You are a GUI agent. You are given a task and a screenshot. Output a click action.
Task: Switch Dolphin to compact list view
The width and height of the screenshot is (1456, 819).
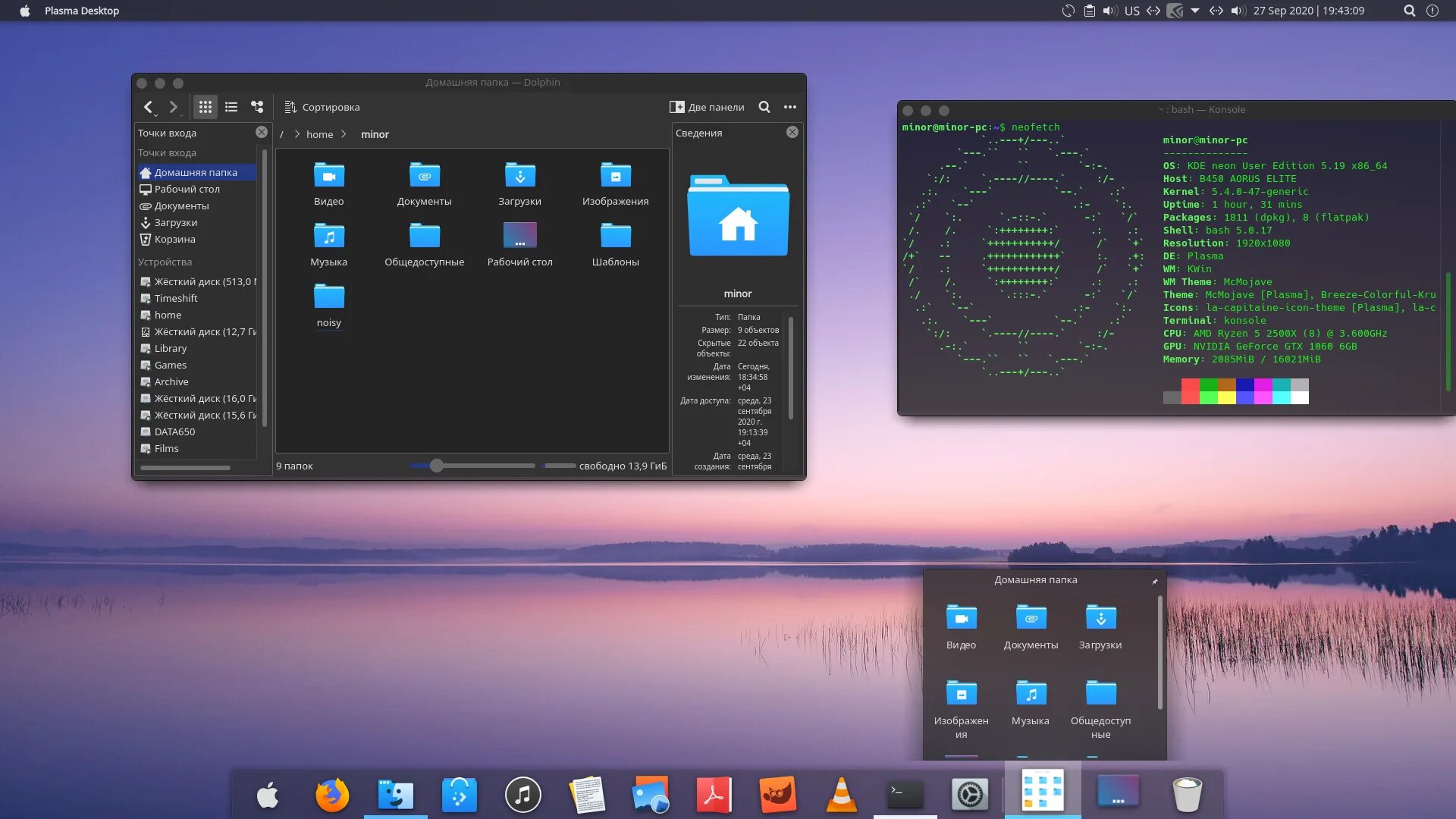click(x=231, y=107)
